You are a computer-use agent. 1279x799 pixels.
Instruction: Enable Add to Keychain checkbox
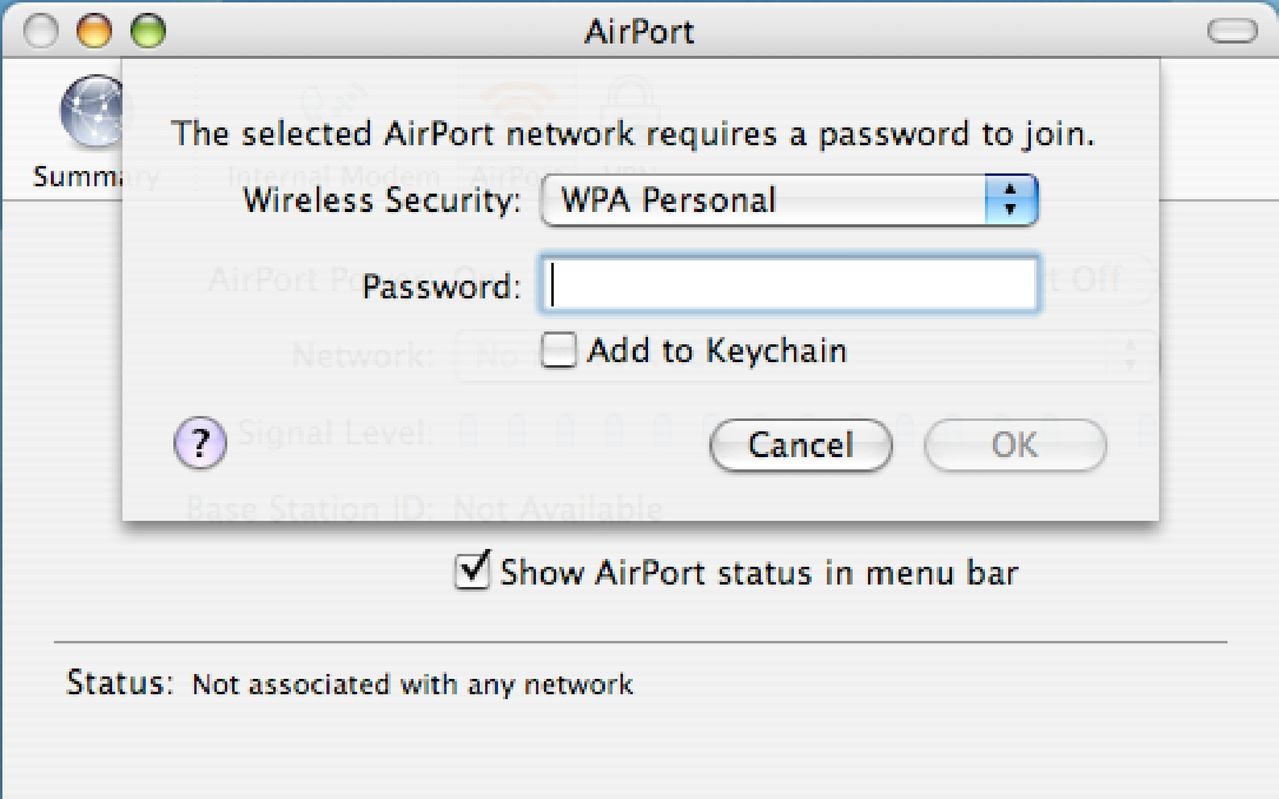tap(558, 351)
